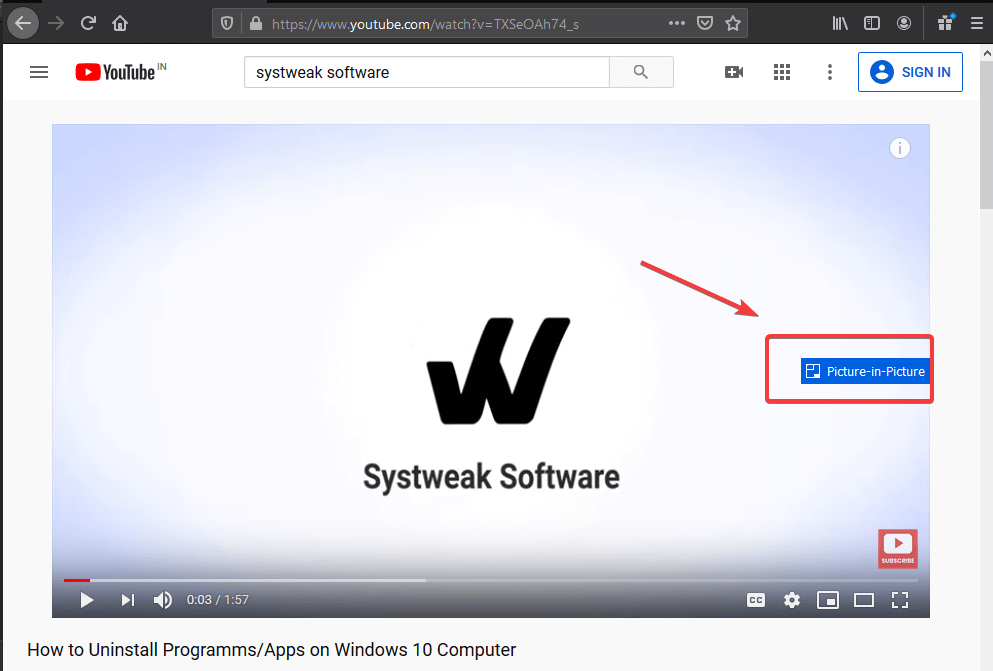The image size is (993, 671).
Task: Seek using the video progress bar
Action: pos(491,580)
